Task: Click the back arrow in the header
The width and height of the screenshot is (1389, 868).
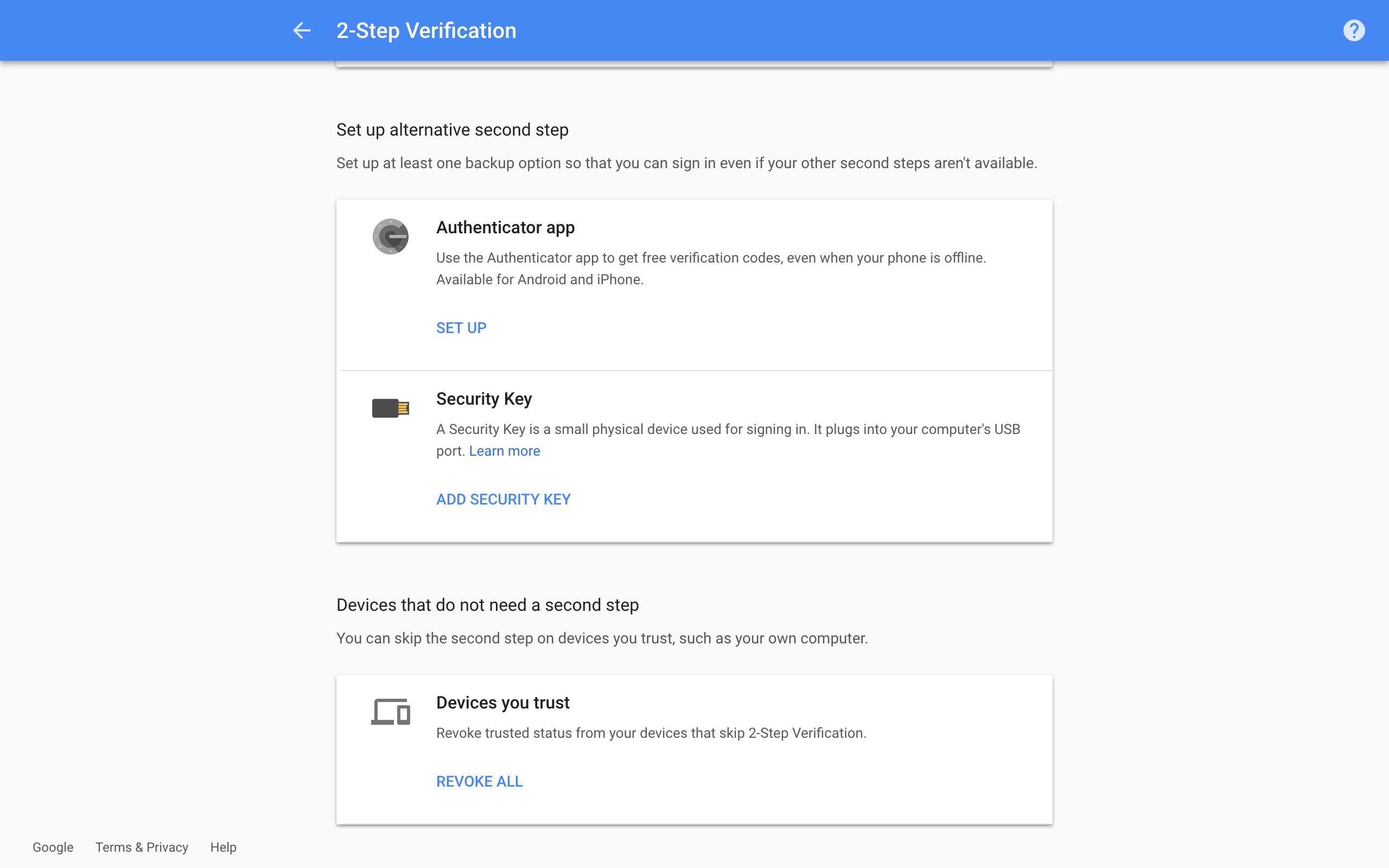Action: pos(301,30)
